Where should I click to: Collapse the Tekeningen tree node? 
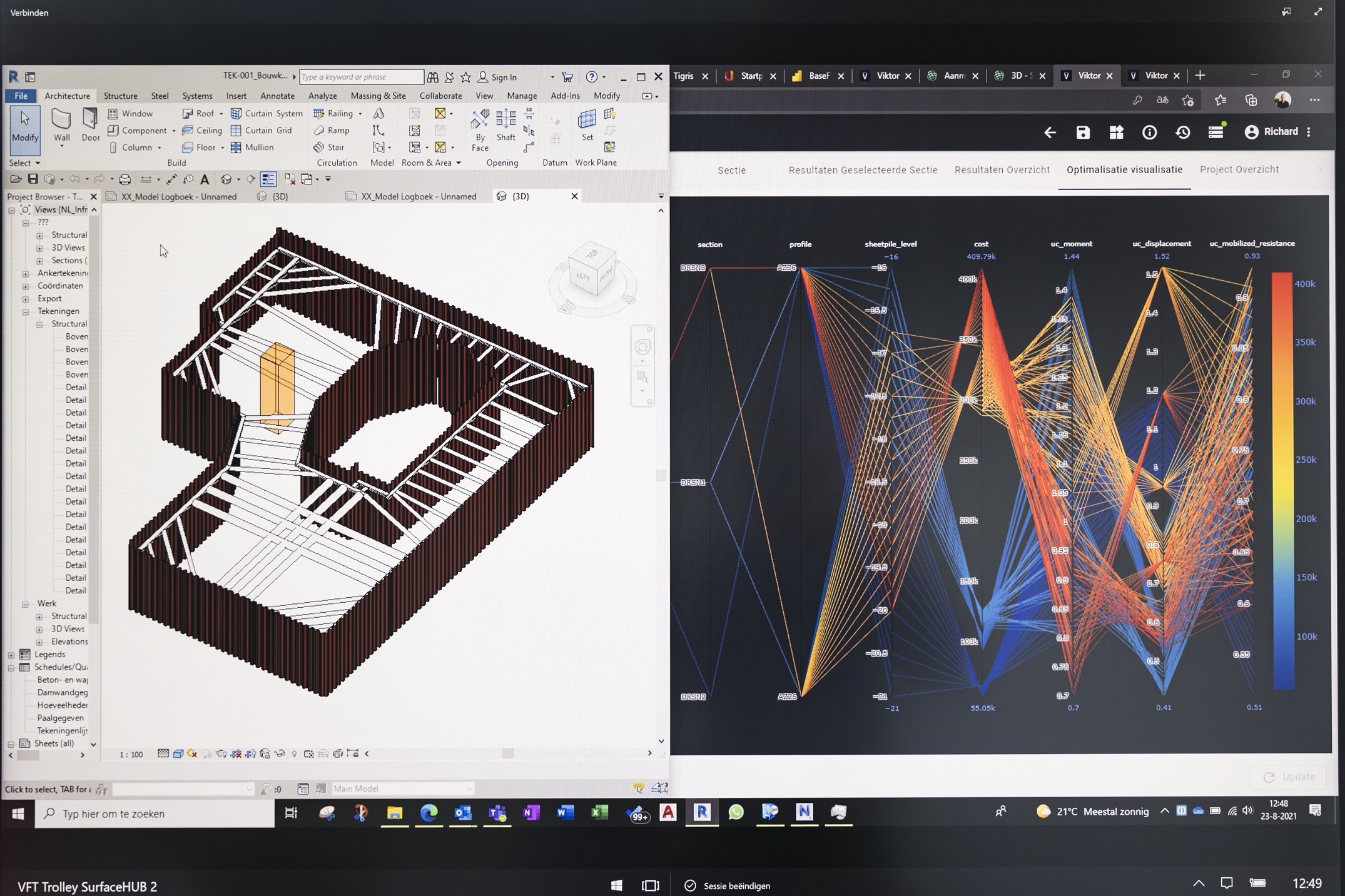coord(26,311)
